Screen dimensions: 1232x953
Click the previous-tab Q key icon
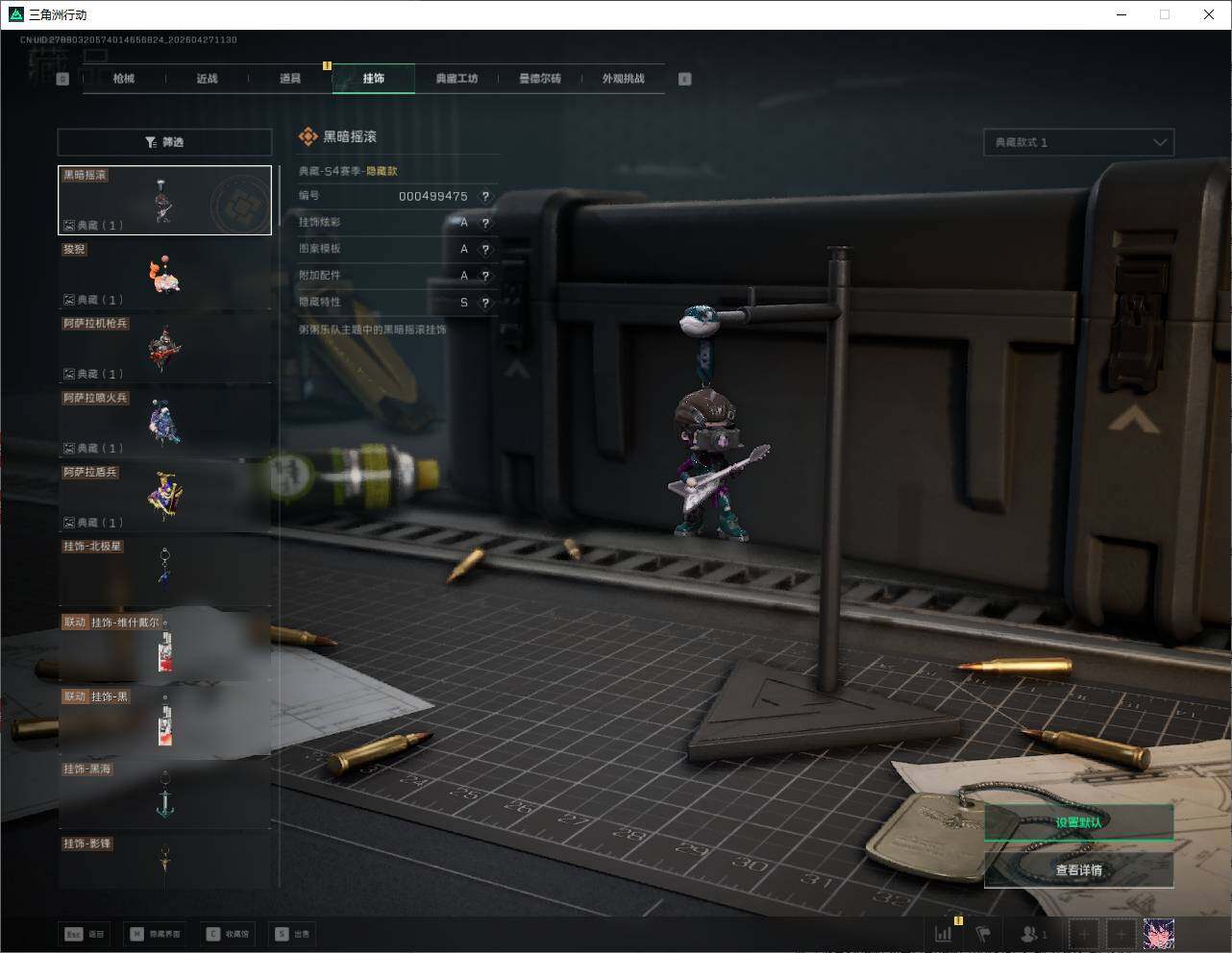pyautogui.click(x=62, y=79)
